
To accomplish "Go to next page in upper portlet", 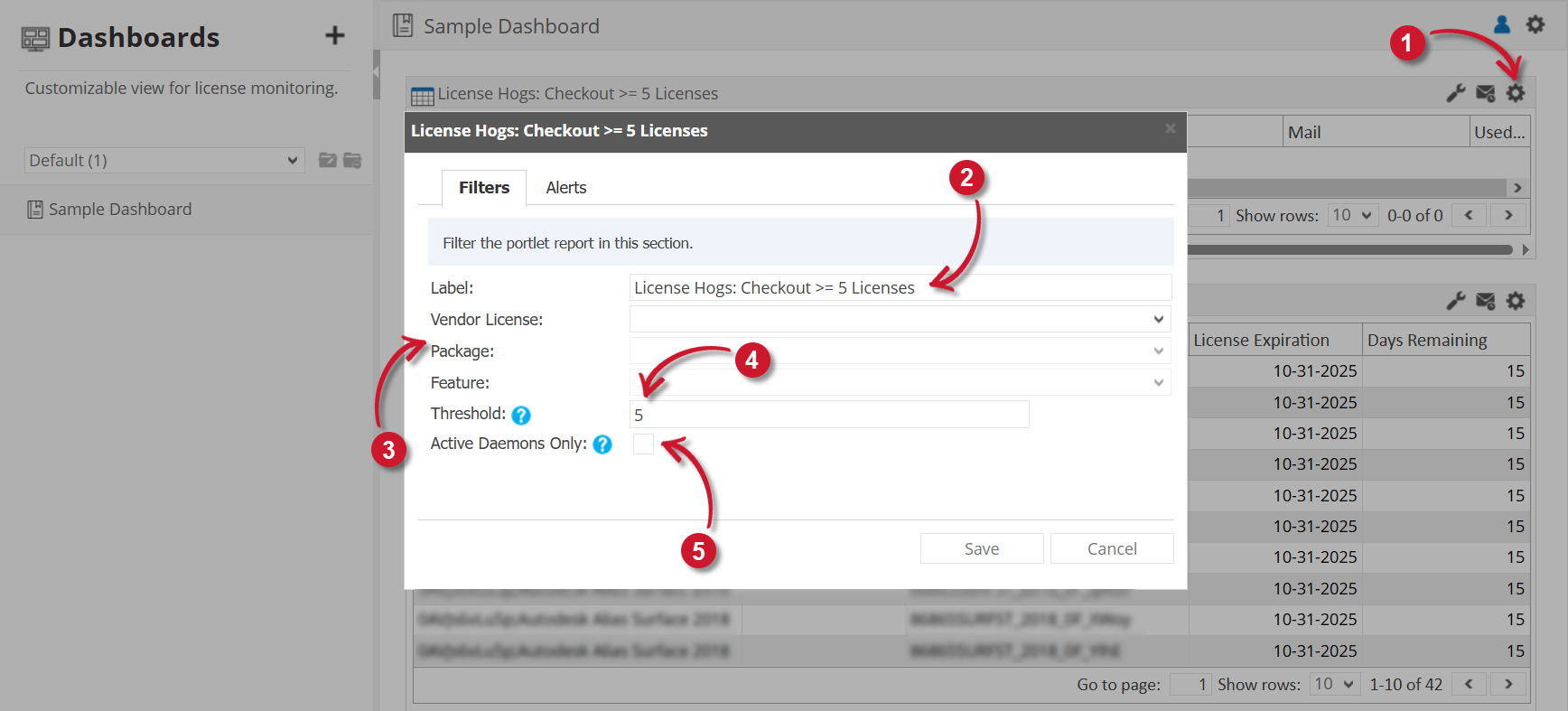I will coord(1508,215).
